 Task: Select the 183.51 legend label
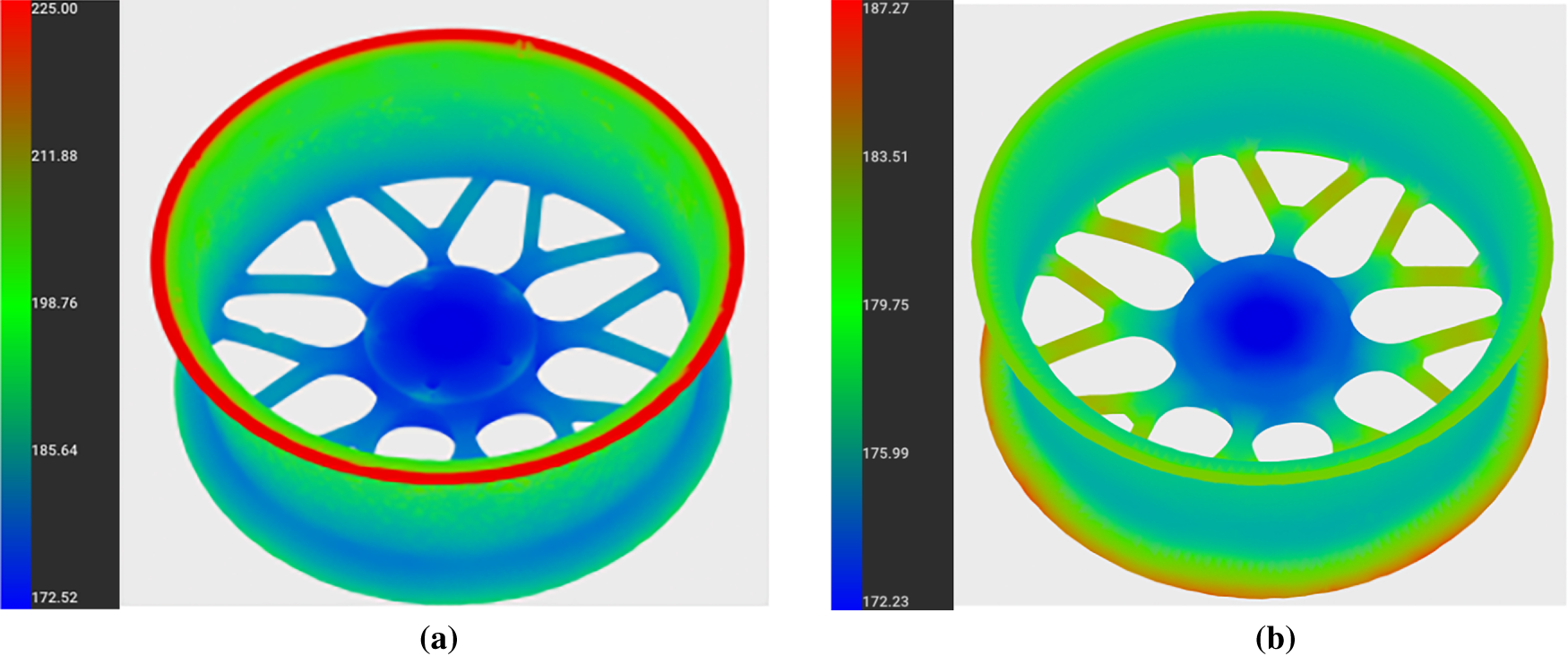(x=885, y=157)
